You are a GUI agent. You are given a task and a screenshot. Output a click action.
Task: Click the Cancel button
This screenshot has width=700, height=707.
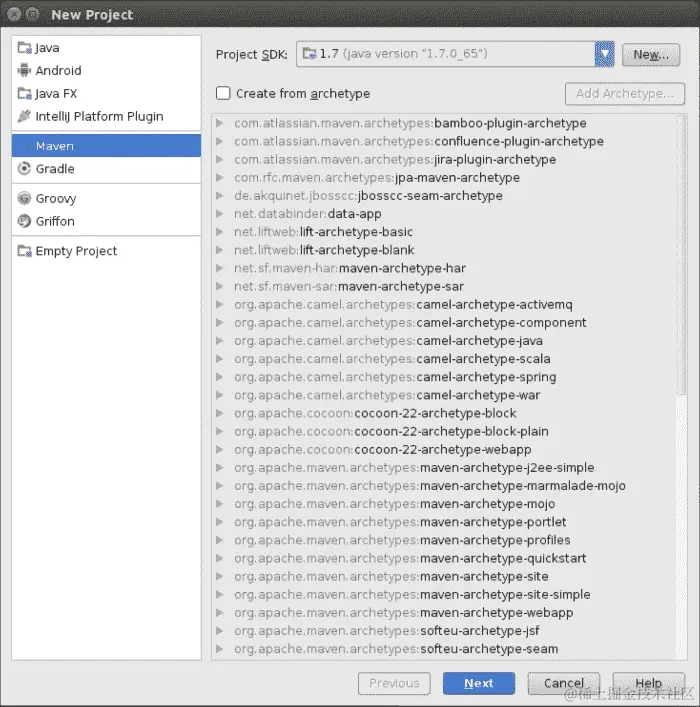coord(564,684)
